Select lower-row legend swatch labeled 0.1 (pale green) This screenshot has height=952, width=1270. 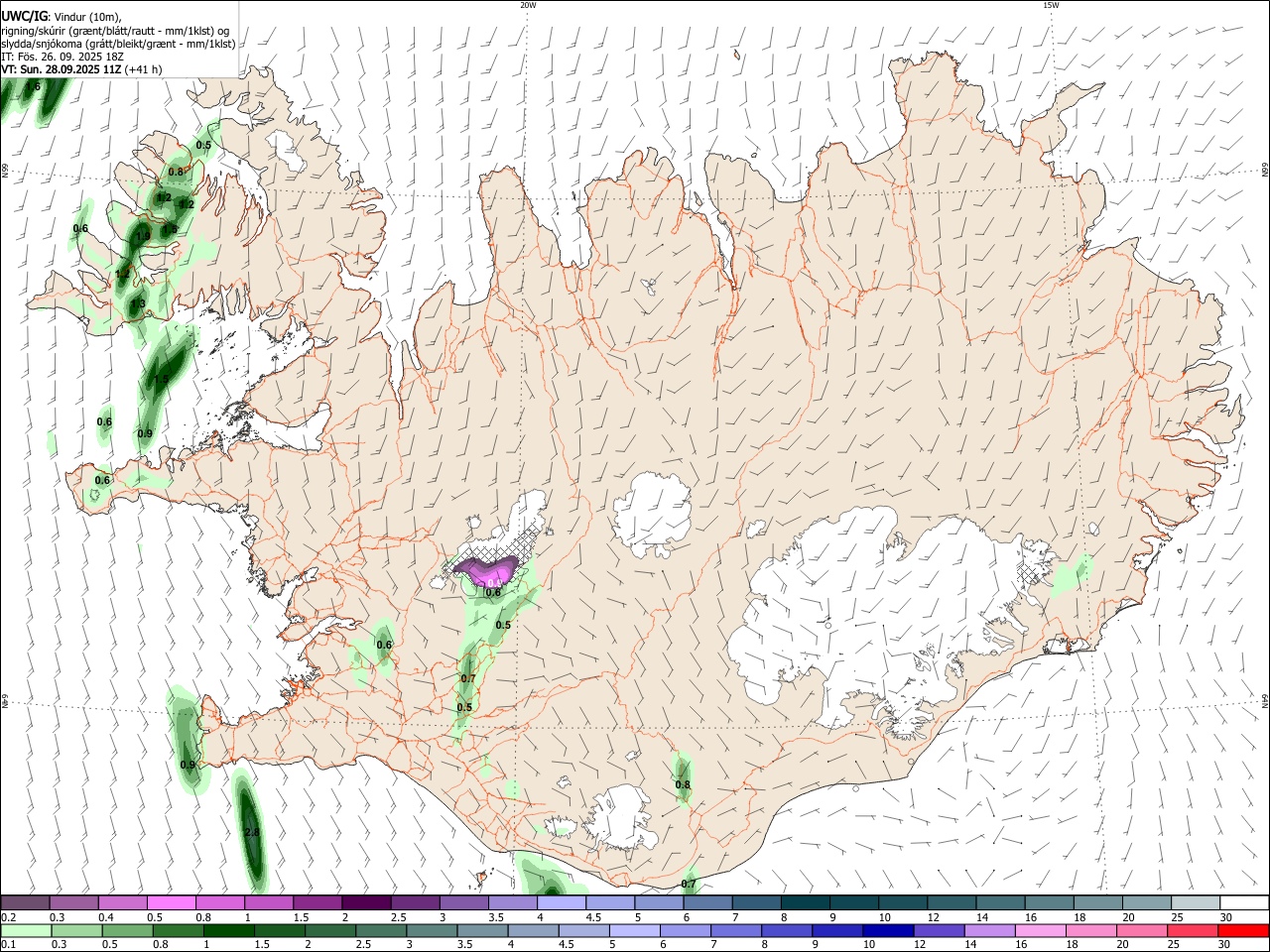pos(26,930)
